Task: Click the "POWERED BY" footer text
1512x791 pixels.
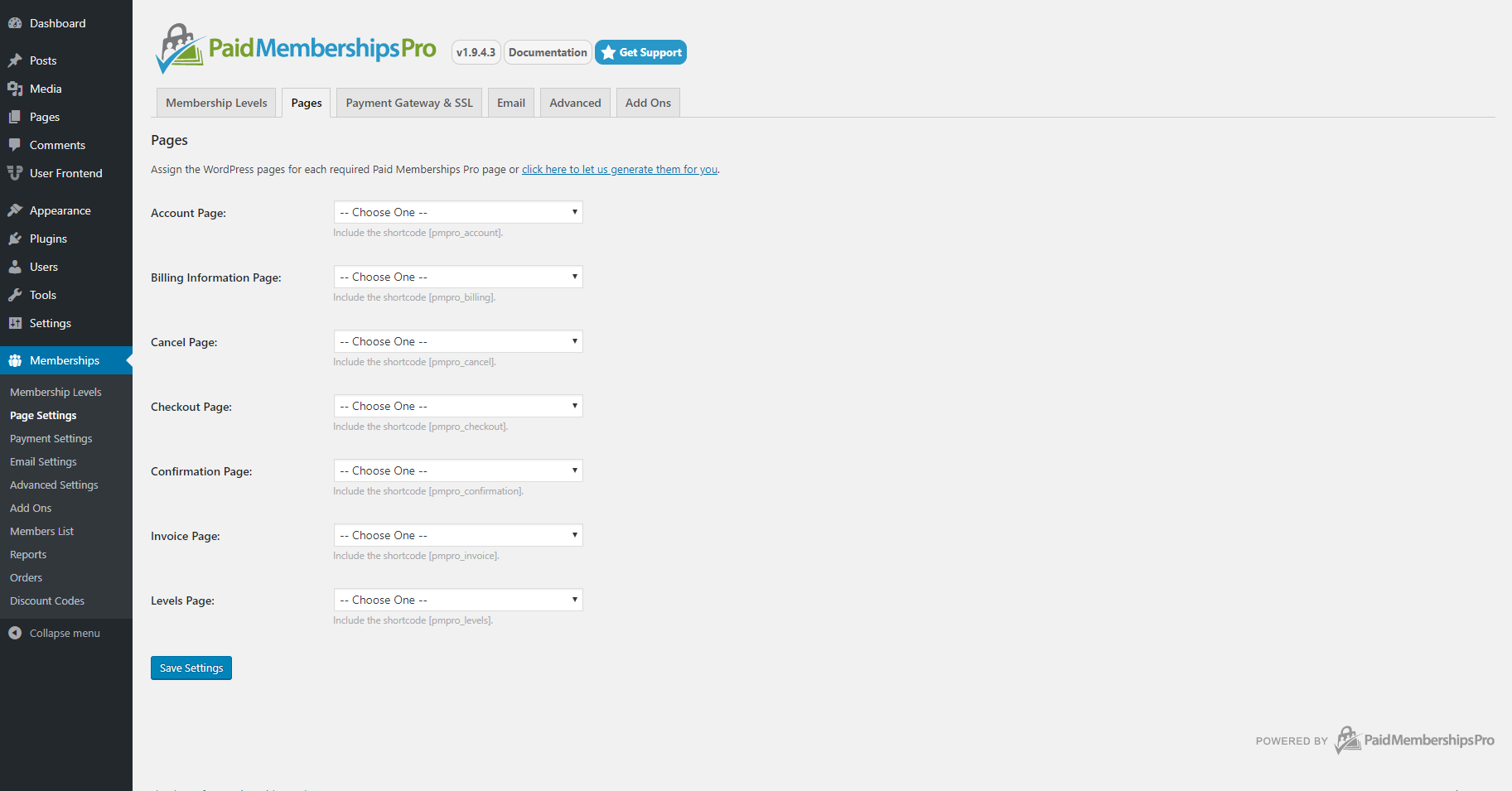Action: [x=1292, y=741]
